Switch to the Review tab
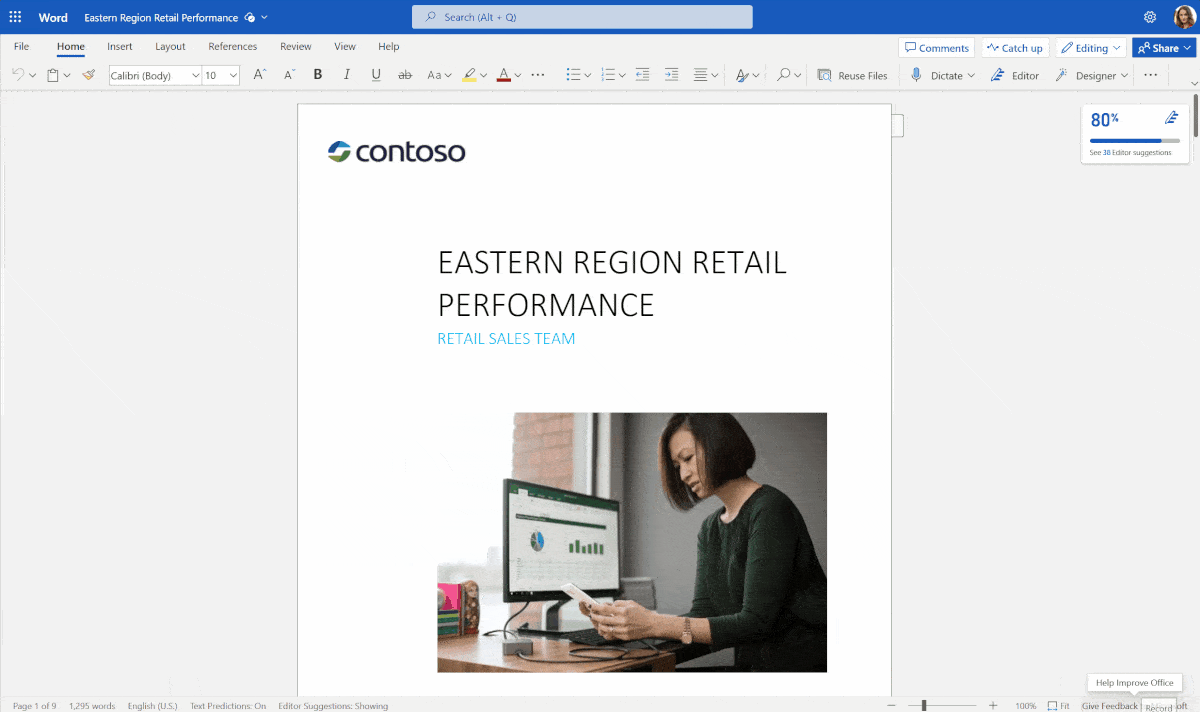The height and width of the screenshot is (712, 1200). coord(296,46)
